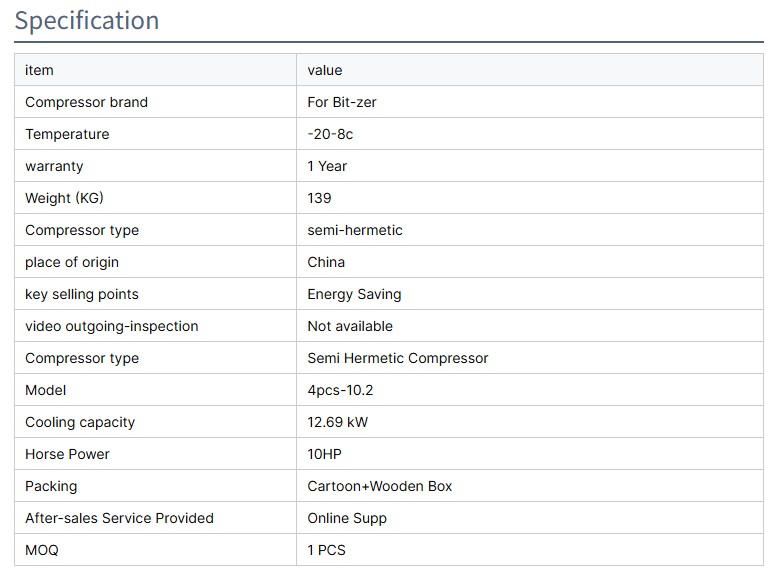779x579 pixels.
Task: Select the "Energy Saving" value
Action: point(354,294)
